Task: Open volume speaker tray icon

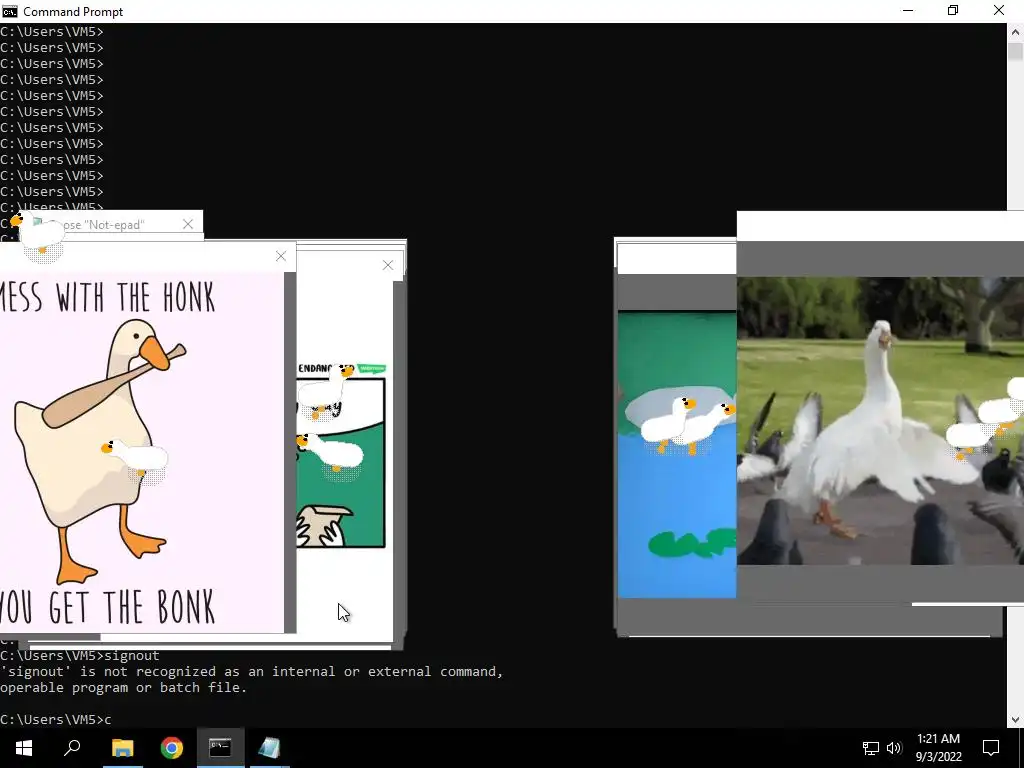Action: pos(894,748)
